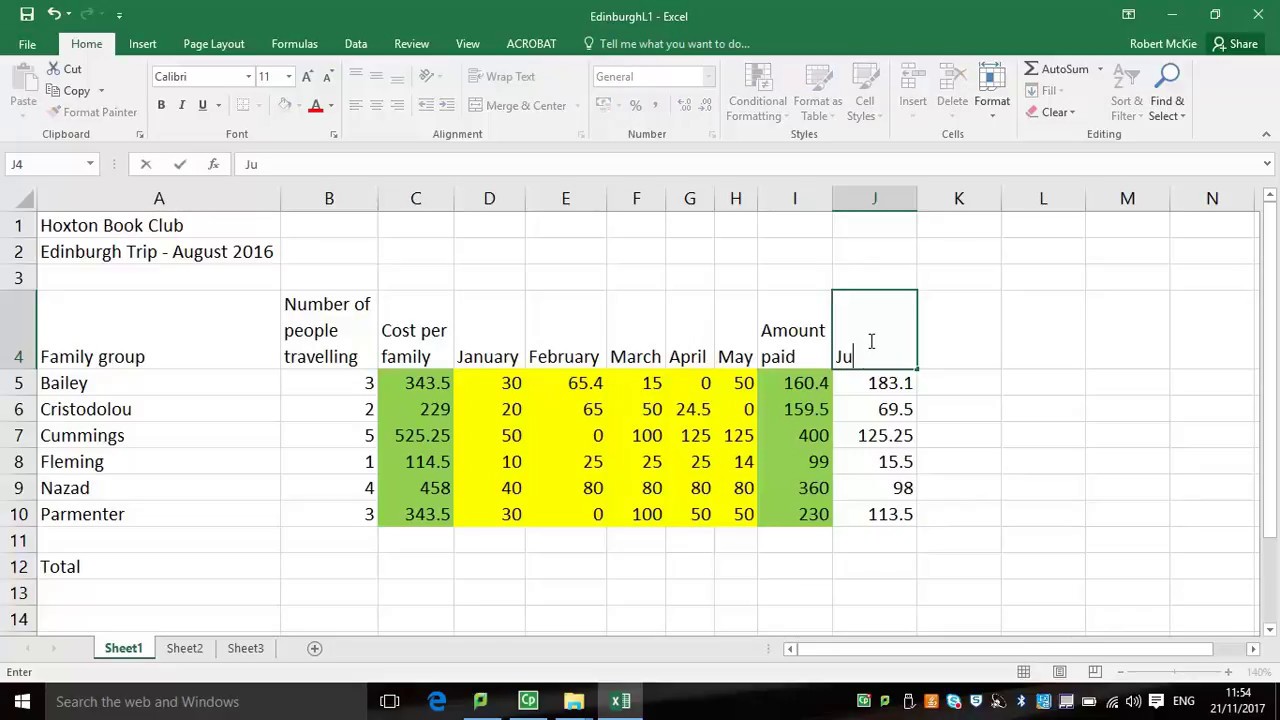Click the red Font Color A swatch
The image size is (1280, 720).
[x=316, y=105]
